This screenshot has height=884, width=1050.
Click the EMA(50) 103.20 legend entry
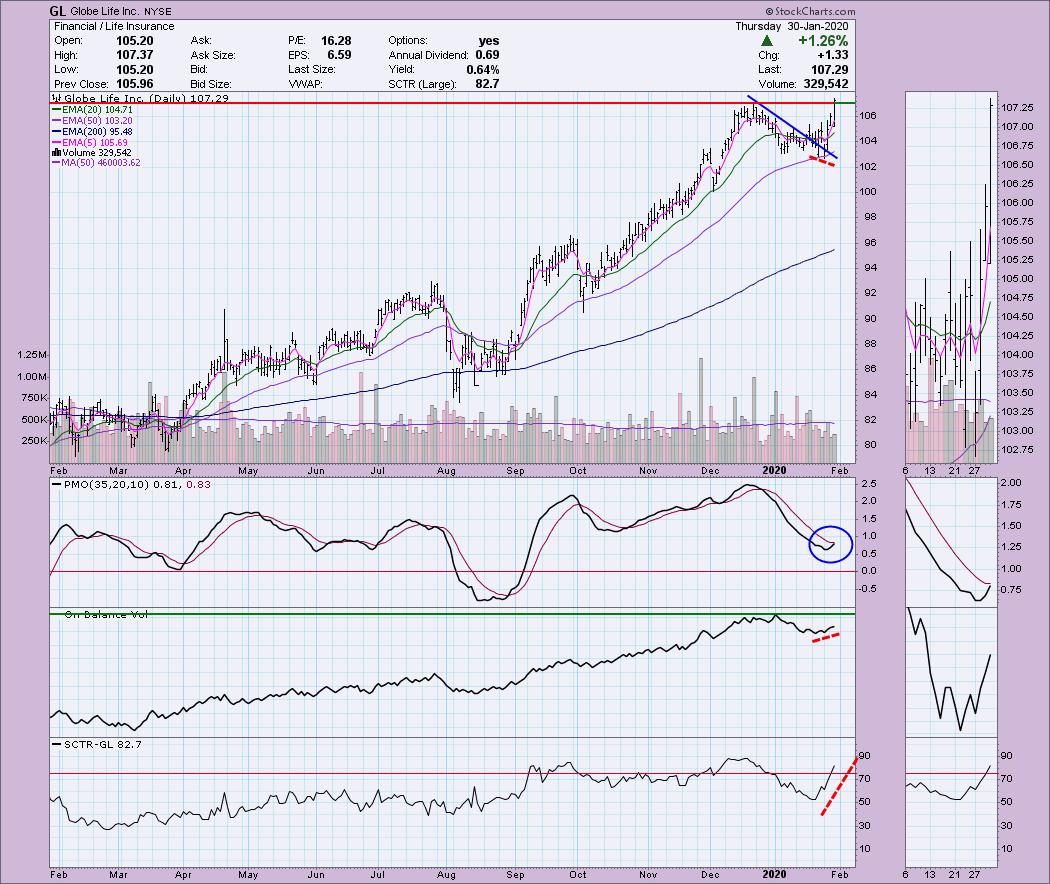click(x=97, y=121)
